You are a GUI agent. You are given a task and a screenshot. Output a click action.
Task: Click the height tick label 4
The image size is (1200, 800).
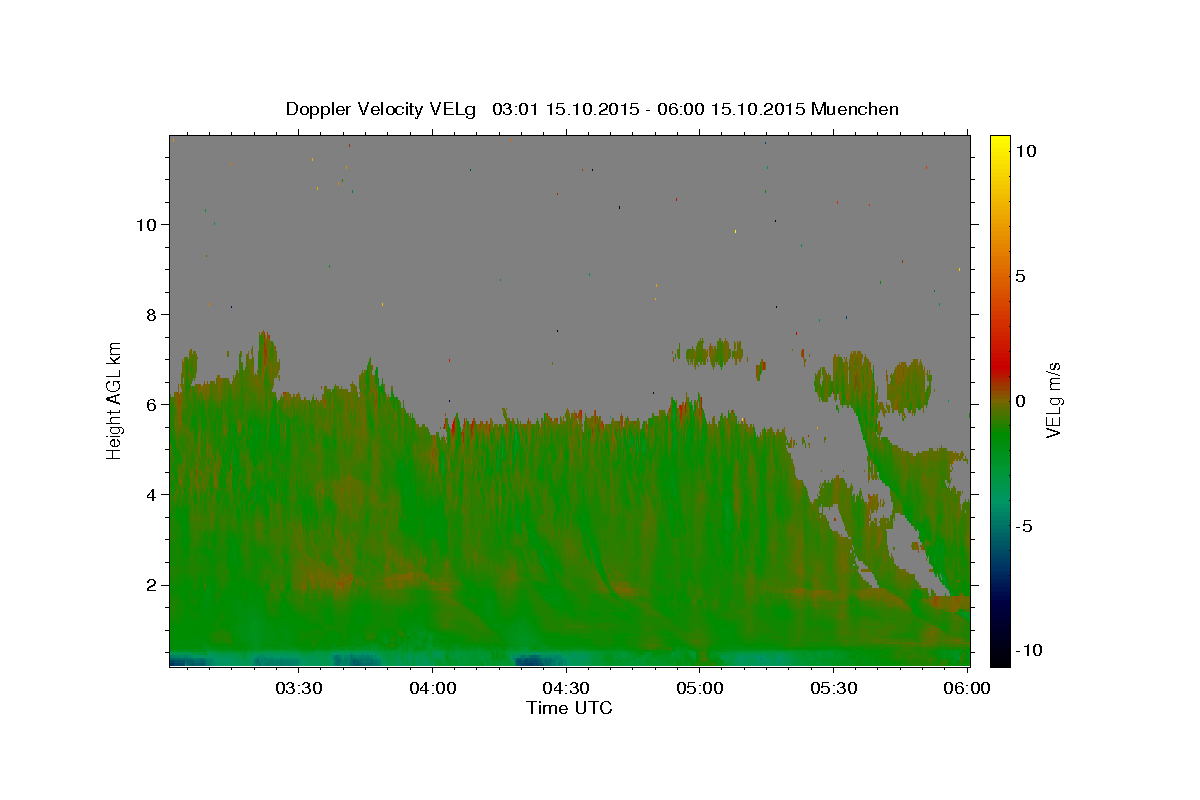pyautogui.click(x=151, y=495)
